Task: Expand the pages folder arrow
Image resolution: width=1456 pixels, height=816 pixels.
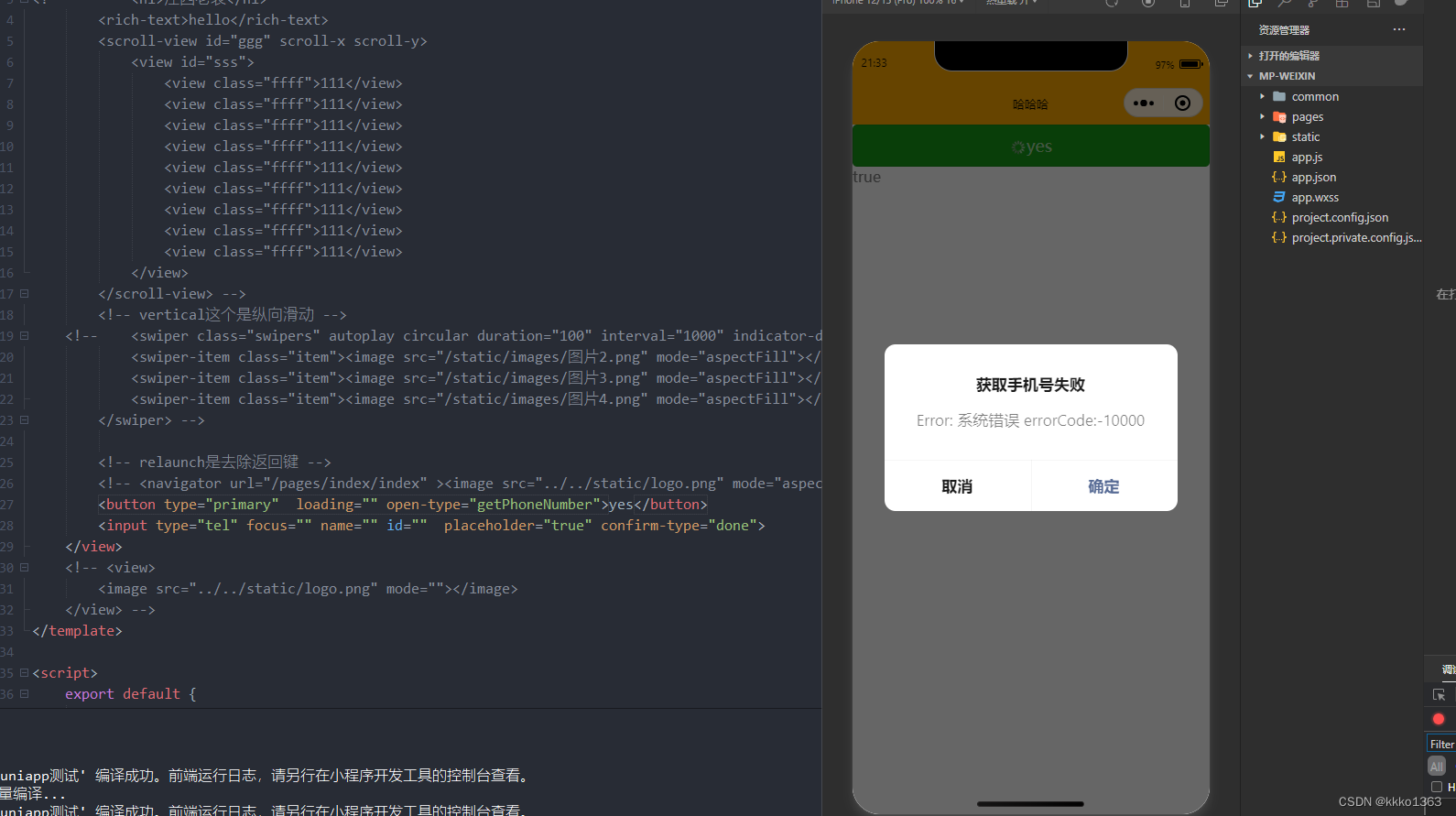Action: coord(1262,116)
